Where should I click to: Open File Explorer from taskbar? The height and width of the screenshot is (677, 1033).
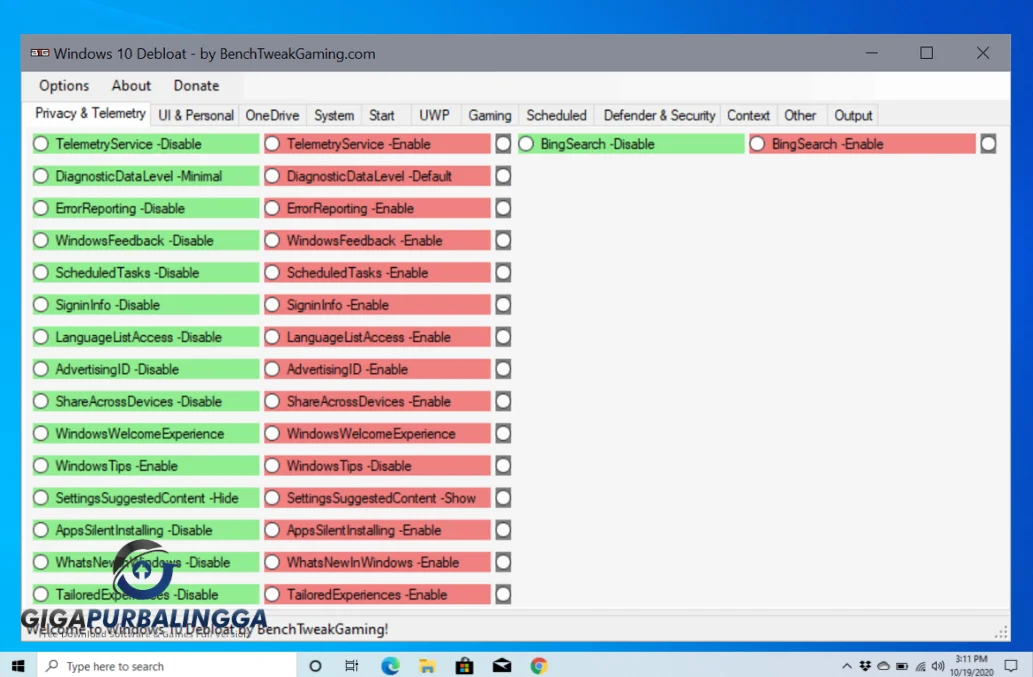point(427,666)
